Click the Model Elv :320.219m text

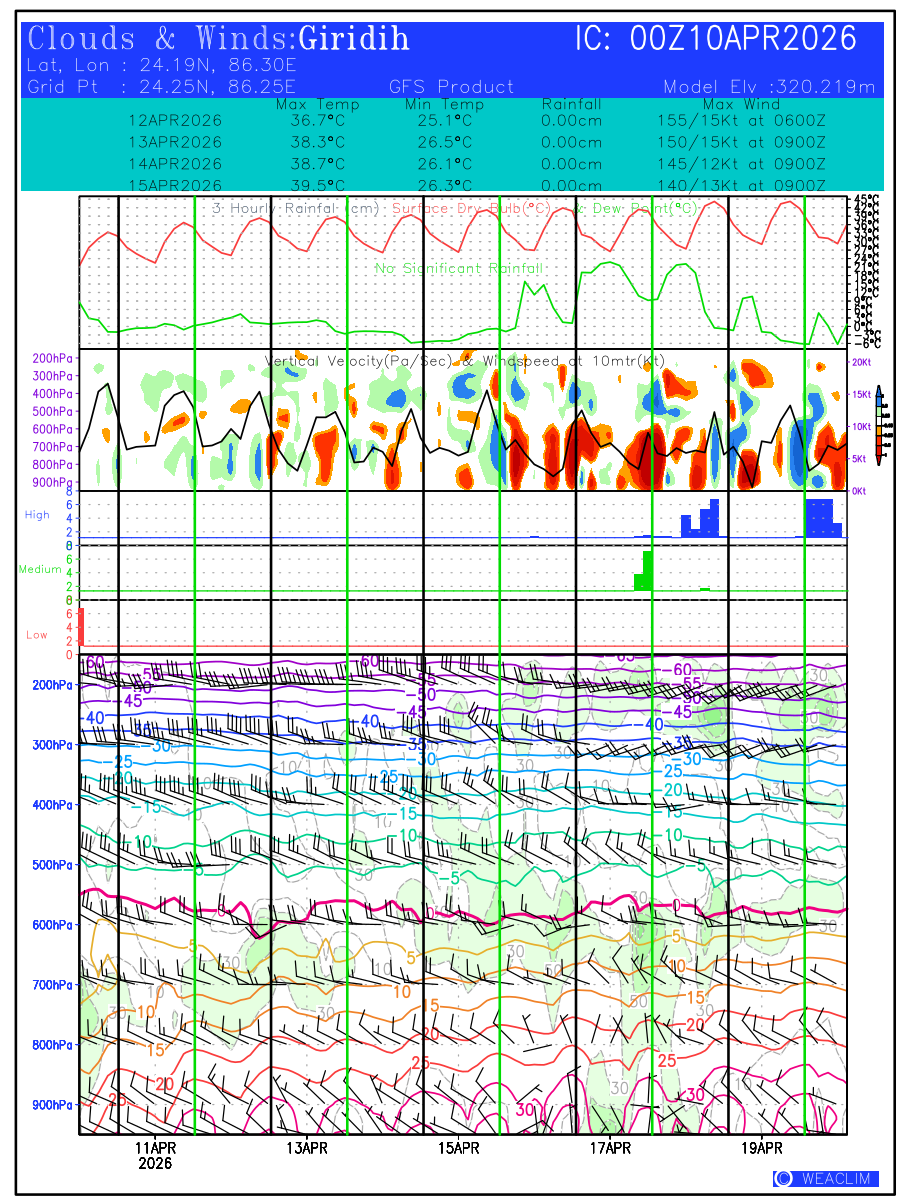[x=769, y=87]
